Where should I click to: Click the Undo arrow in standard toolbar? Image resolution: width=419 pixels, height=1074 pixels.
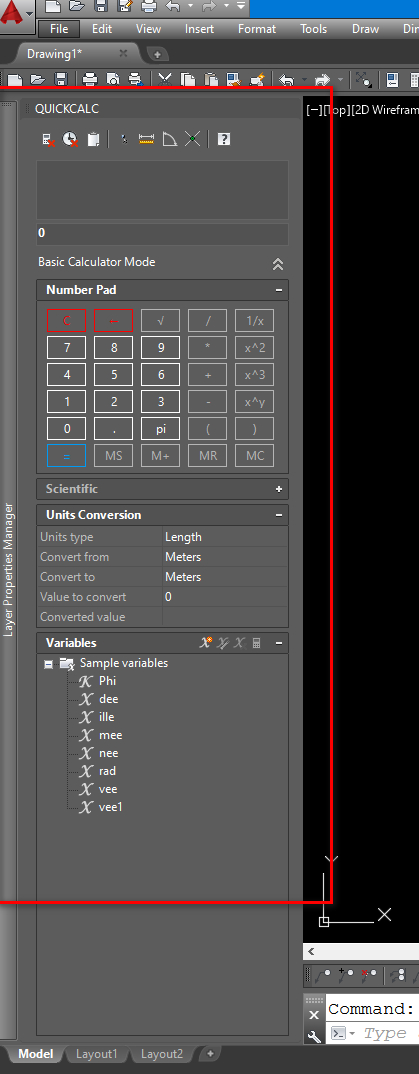pyautogui.click(x=288, y=80)
